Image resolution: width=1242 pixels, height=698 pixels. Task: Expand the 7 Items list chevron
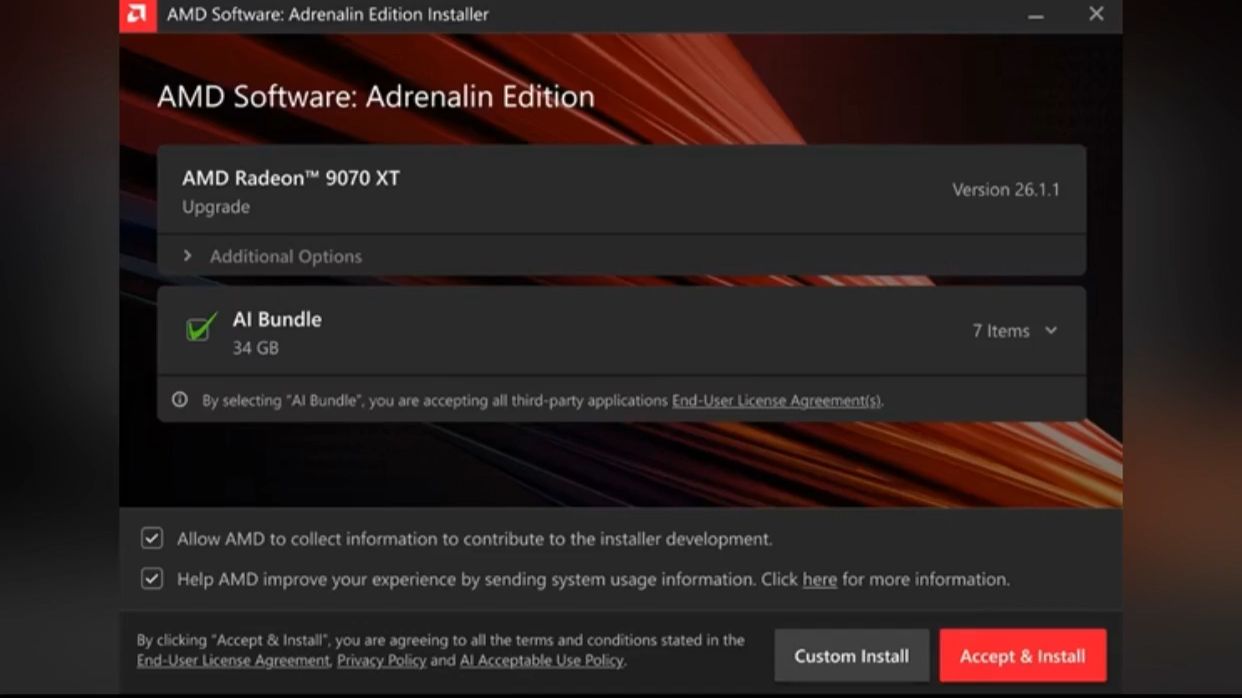pyautogui.click(x=1051, y=331)
